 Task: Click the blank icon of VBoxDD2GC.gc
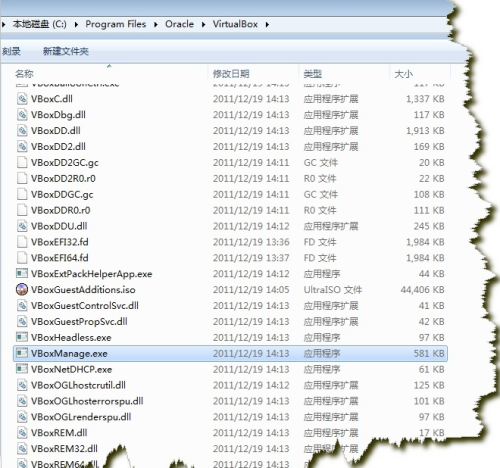coord(22,162)
